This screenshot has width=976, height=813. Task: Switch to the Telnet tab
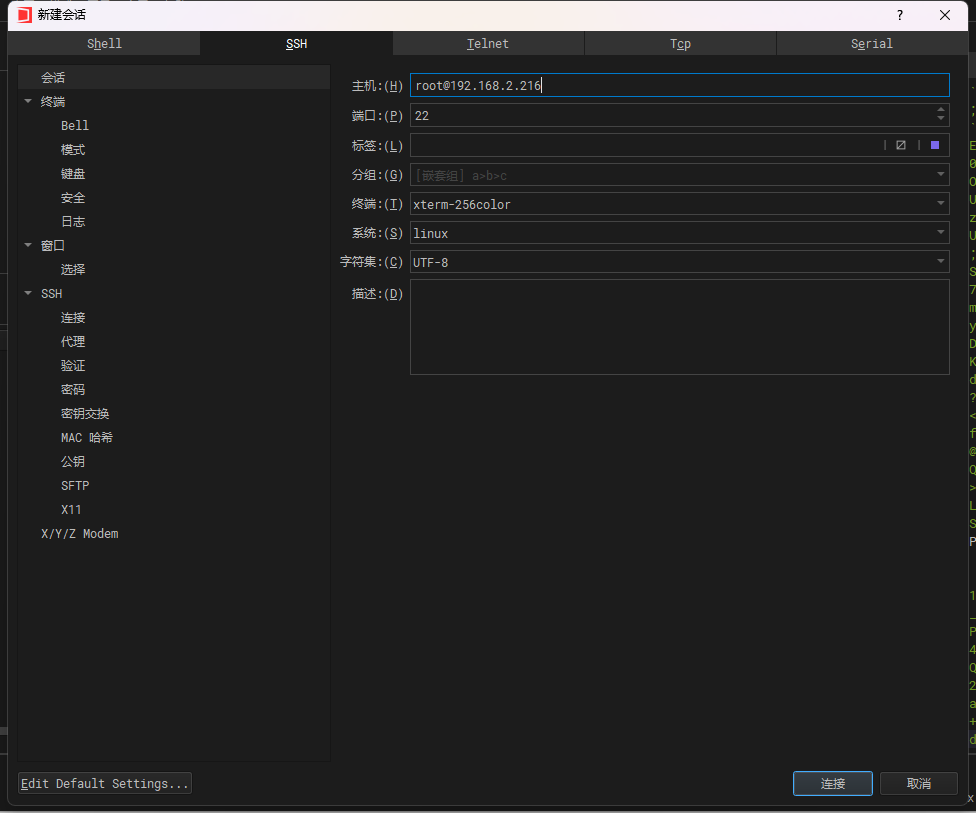click(488, 44)
